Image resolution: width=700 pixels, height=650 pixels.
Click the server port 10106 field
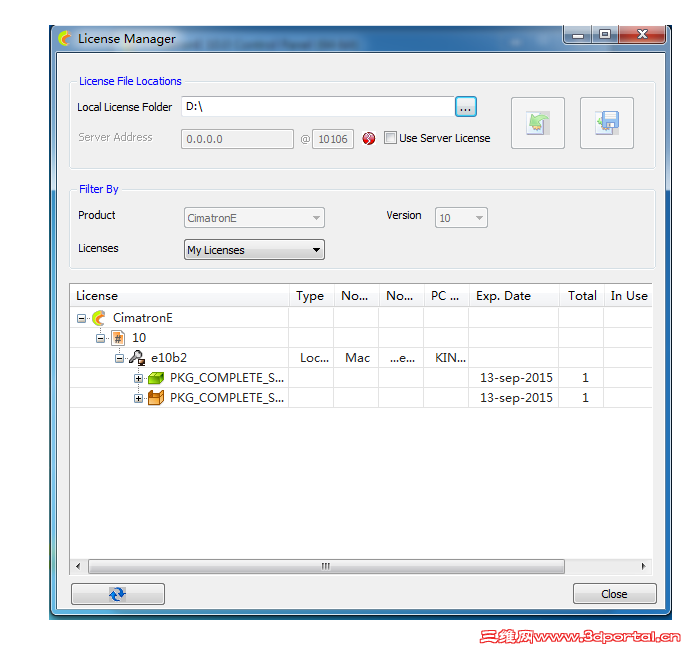[333, 139]
